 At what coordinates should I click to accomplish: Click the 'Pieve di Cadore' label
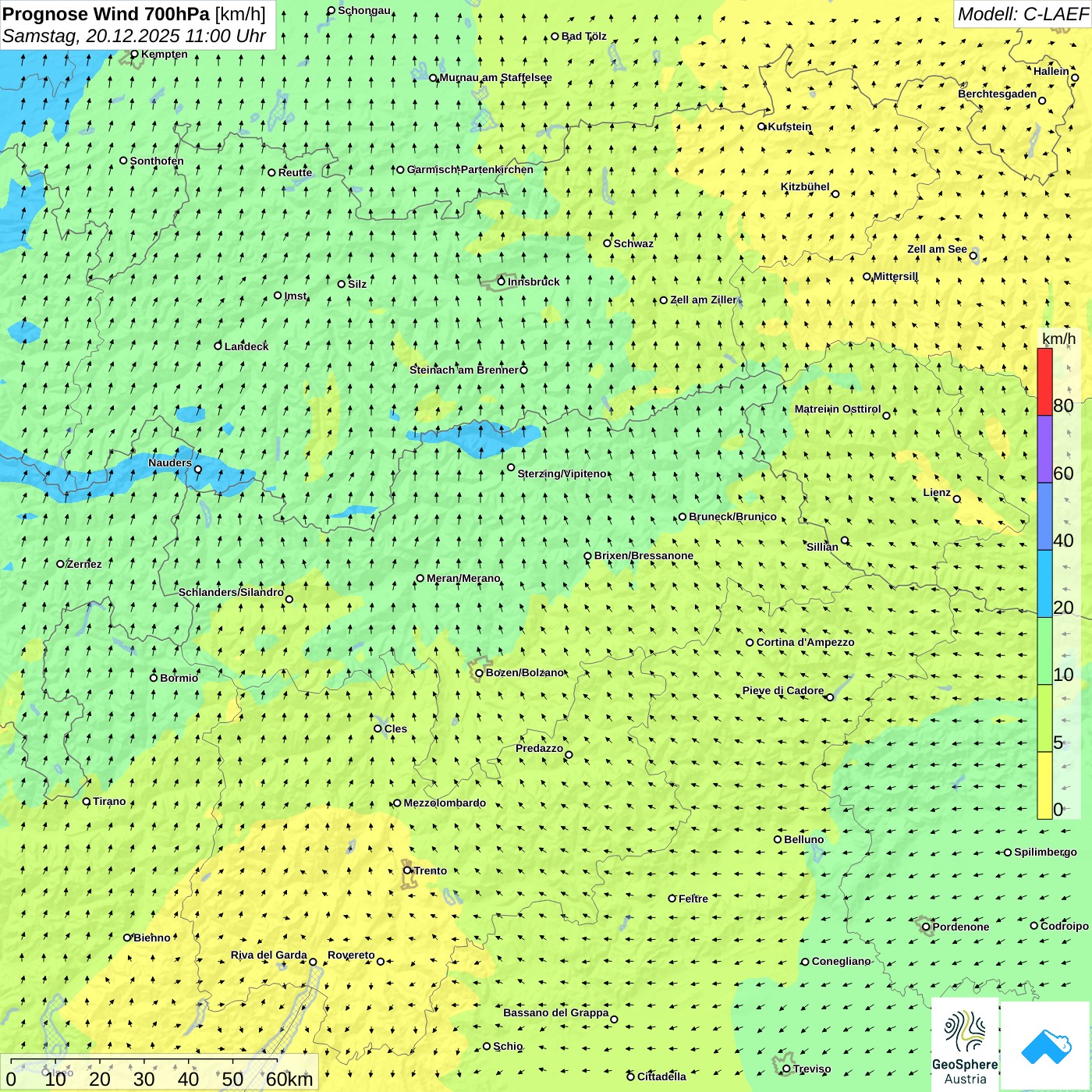click(783, 690)
